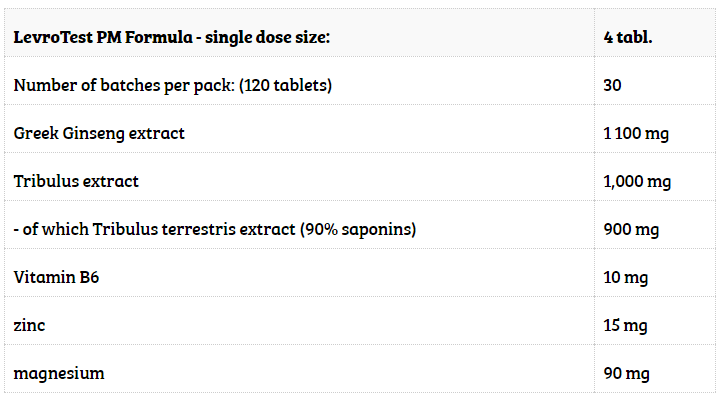This screenshot has width=726, height=402.
Task: Click the Tribulus extract row label
Action: pyautogui.click(x=76, y=181)
